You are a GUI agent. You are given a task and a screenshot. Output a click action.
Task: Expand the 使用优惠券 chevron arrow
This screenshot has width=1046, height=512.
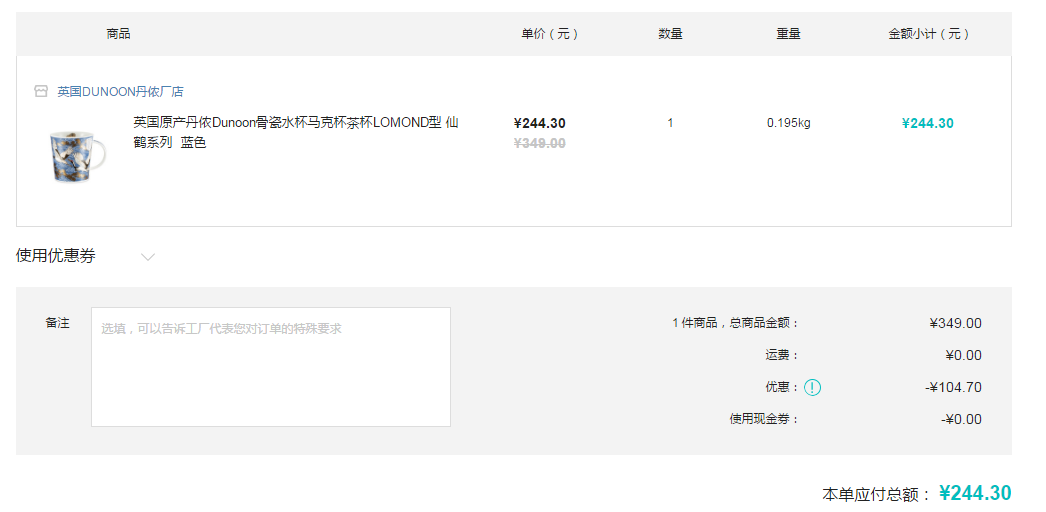pyautogui.click(x=148, y=257)
